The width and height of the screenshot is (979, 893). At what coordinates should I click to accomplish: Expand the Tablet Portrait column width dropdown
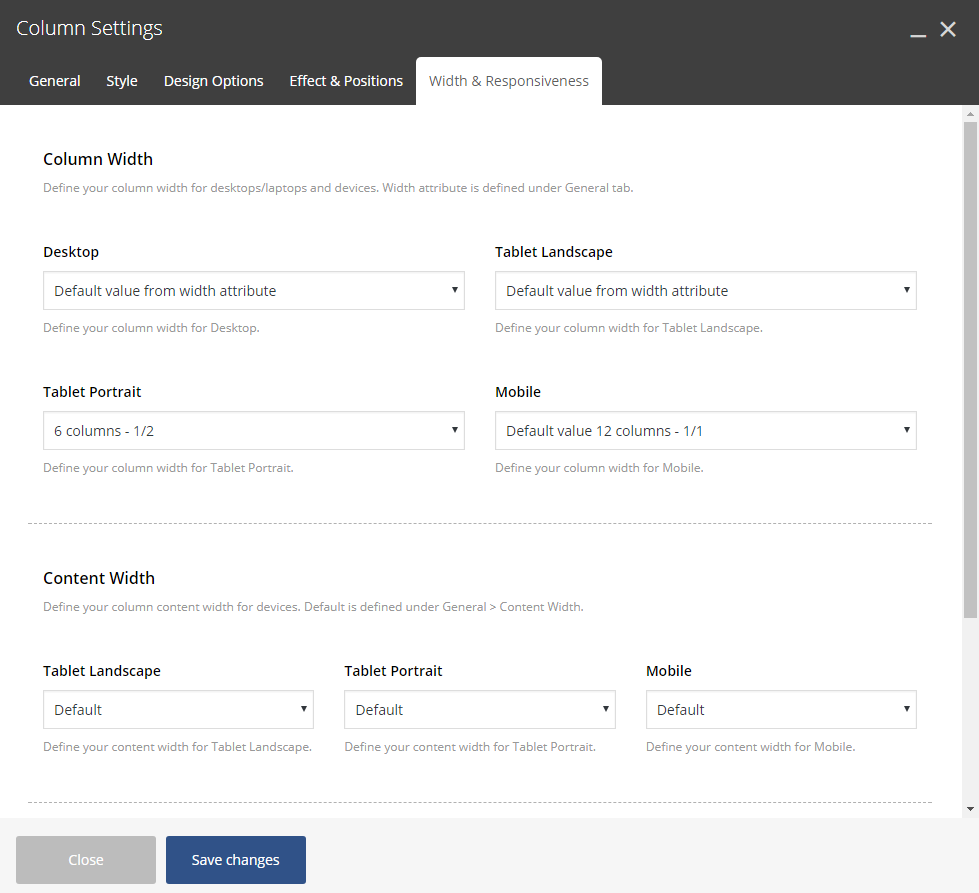click(253, 430)
